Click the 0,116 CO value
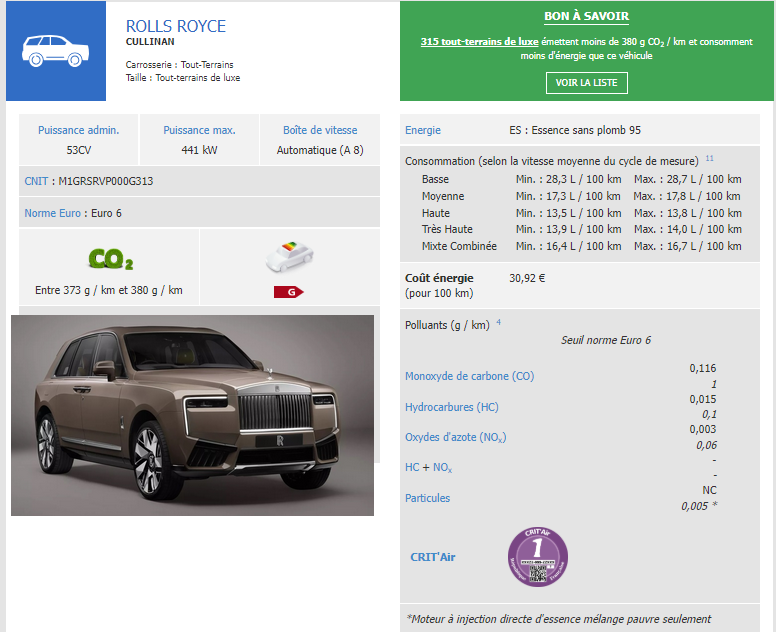776x632 pixels. tap(703, 368)
